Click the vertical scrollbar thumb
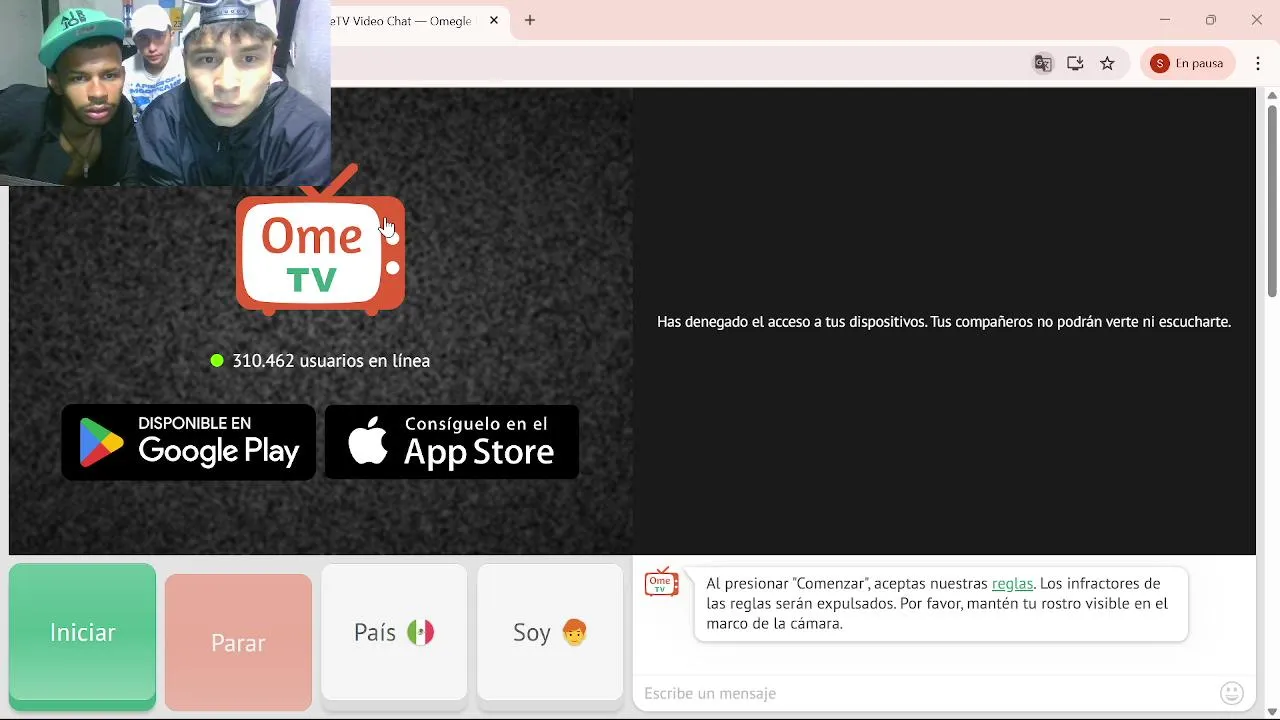 1272,200
